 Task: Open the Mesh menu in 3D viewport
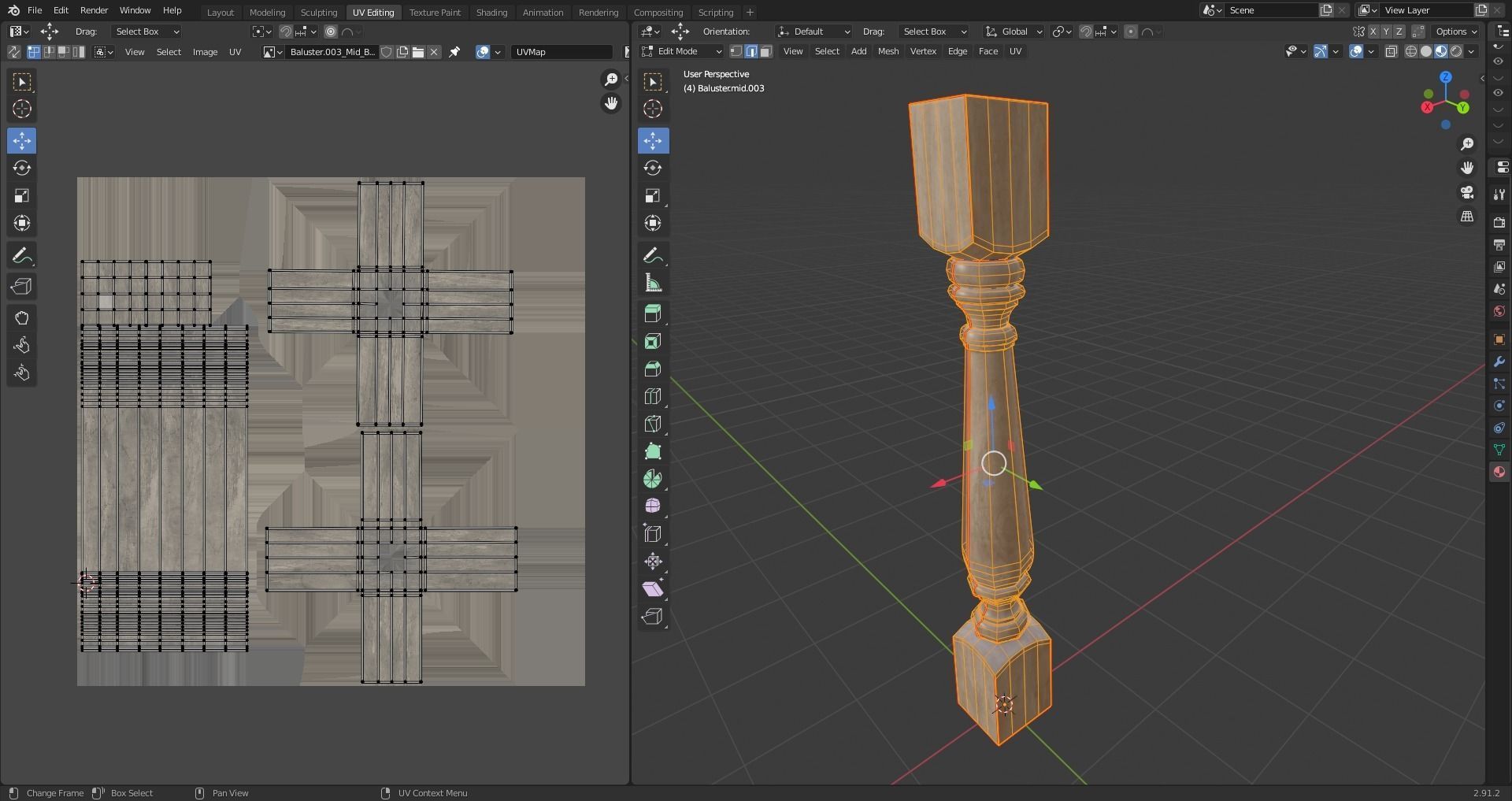point(888,51)
